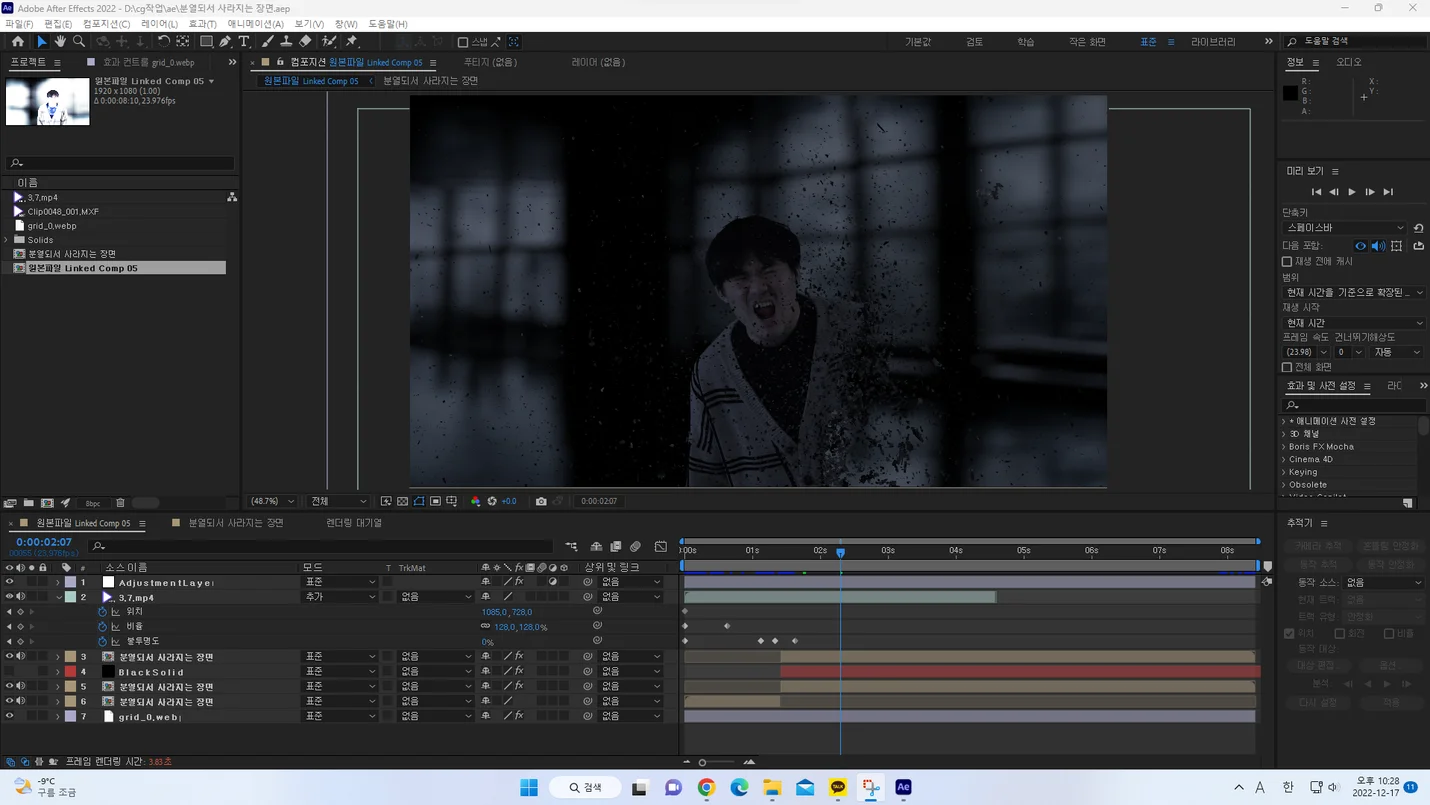Toggle the 위치 stopwatch keyframing
This screenshot has height=805, width=1430.
[102, 612]
